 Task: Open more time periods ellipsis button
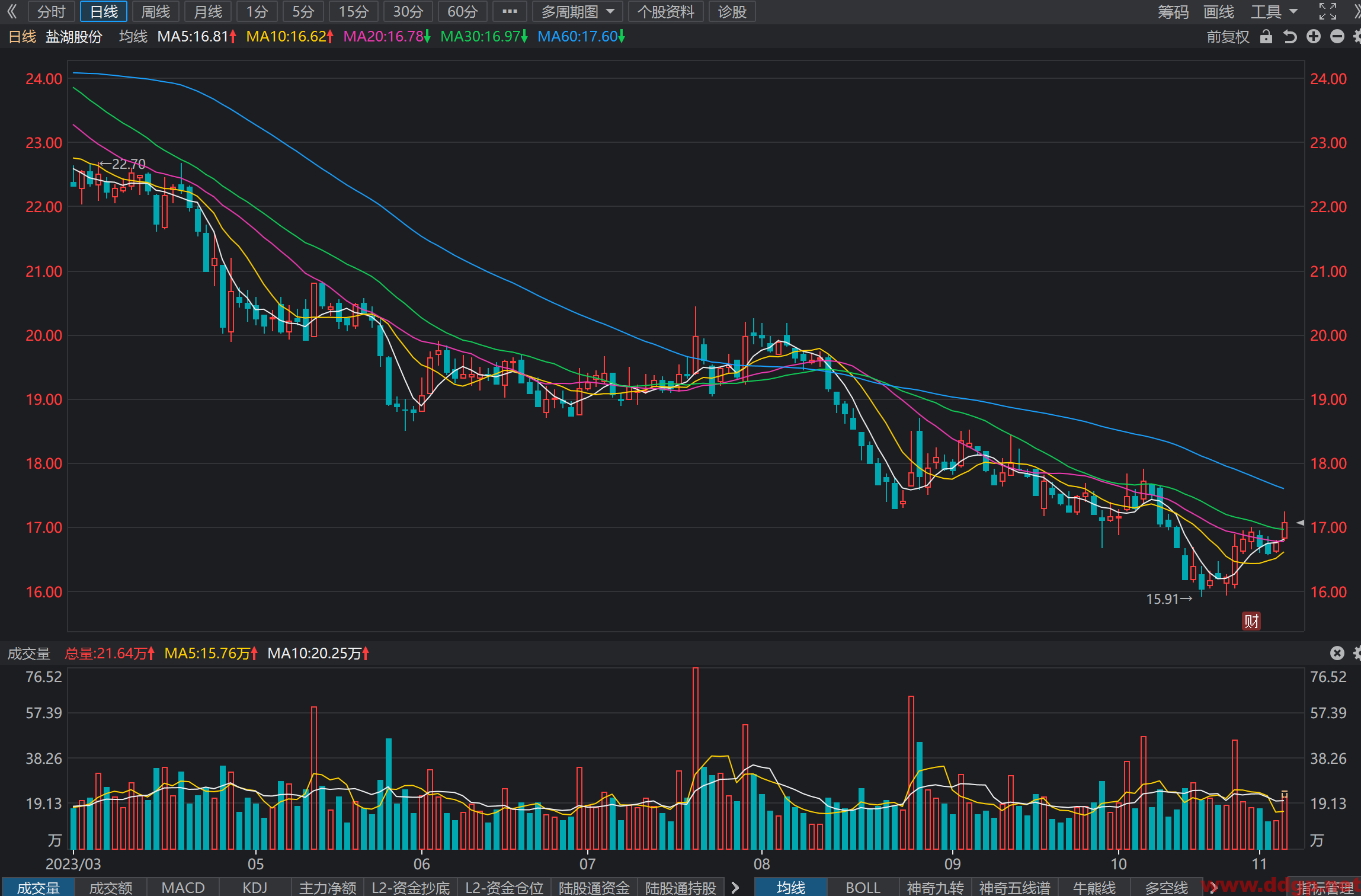[510, 11]
